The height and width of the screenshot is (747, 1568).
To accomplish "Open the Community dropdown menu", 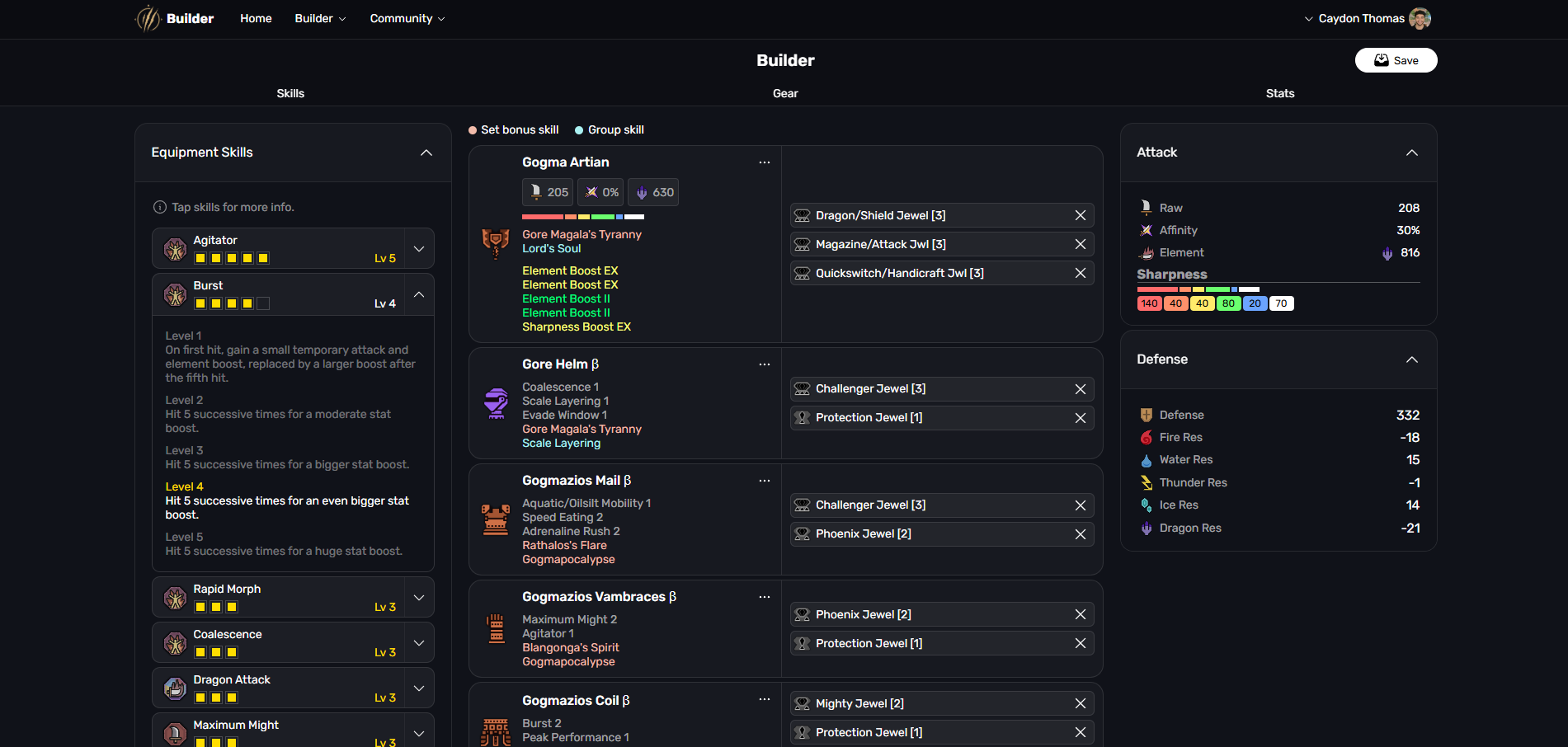I will [x=407, y=18].
